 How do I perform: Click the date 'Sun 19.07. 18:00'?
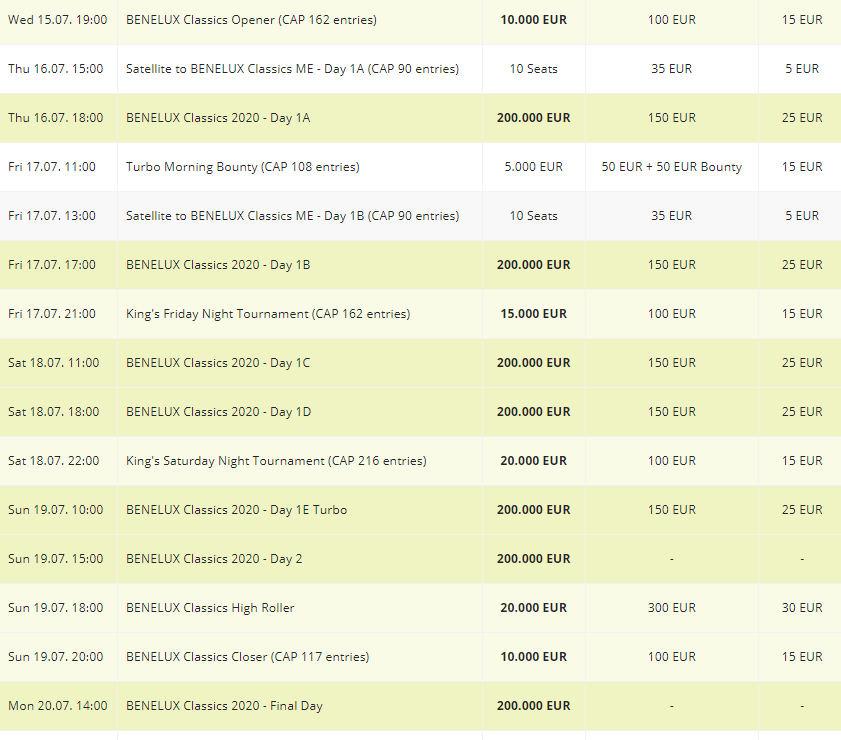[56, 608]
